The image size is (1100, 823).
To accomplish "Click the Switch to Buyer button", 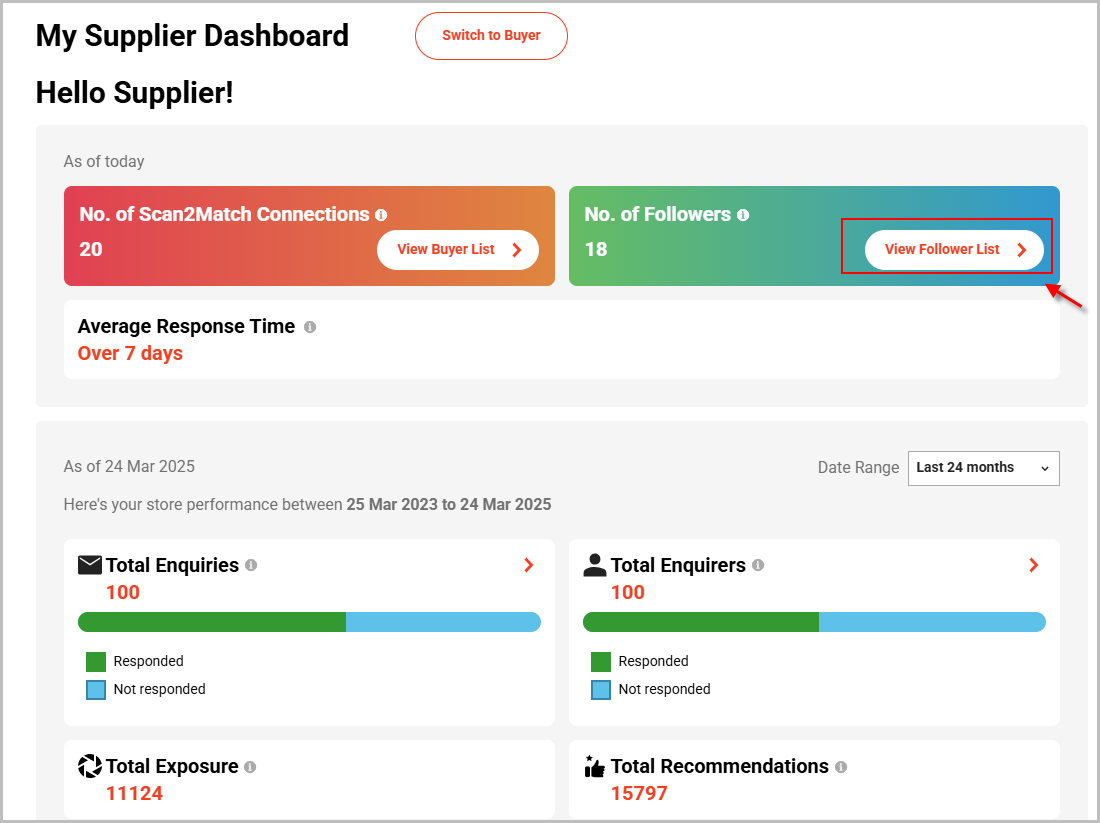I will click(491, 36).
